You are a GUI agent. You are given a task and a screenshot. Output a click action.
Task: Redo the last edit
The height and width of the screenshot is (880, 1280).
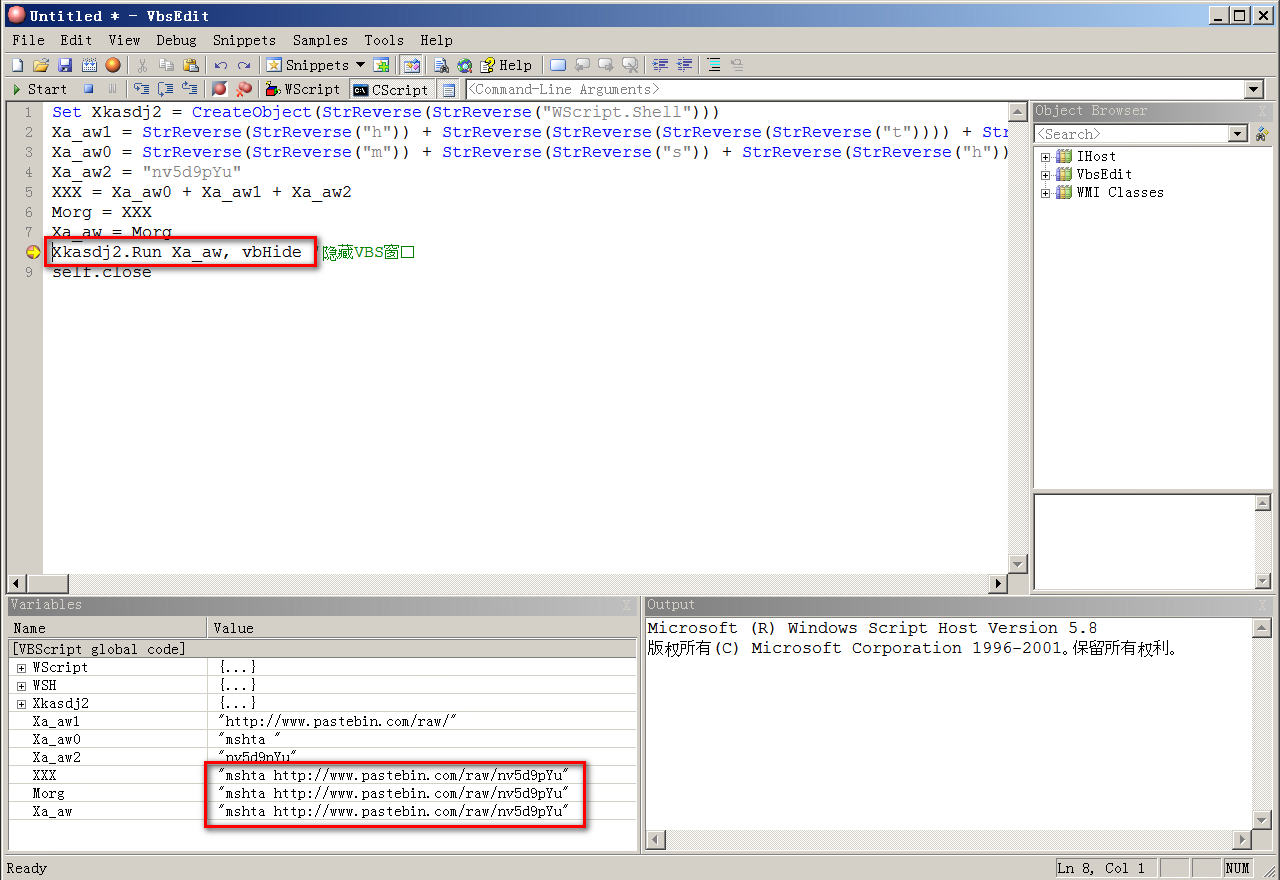point(244,65)
